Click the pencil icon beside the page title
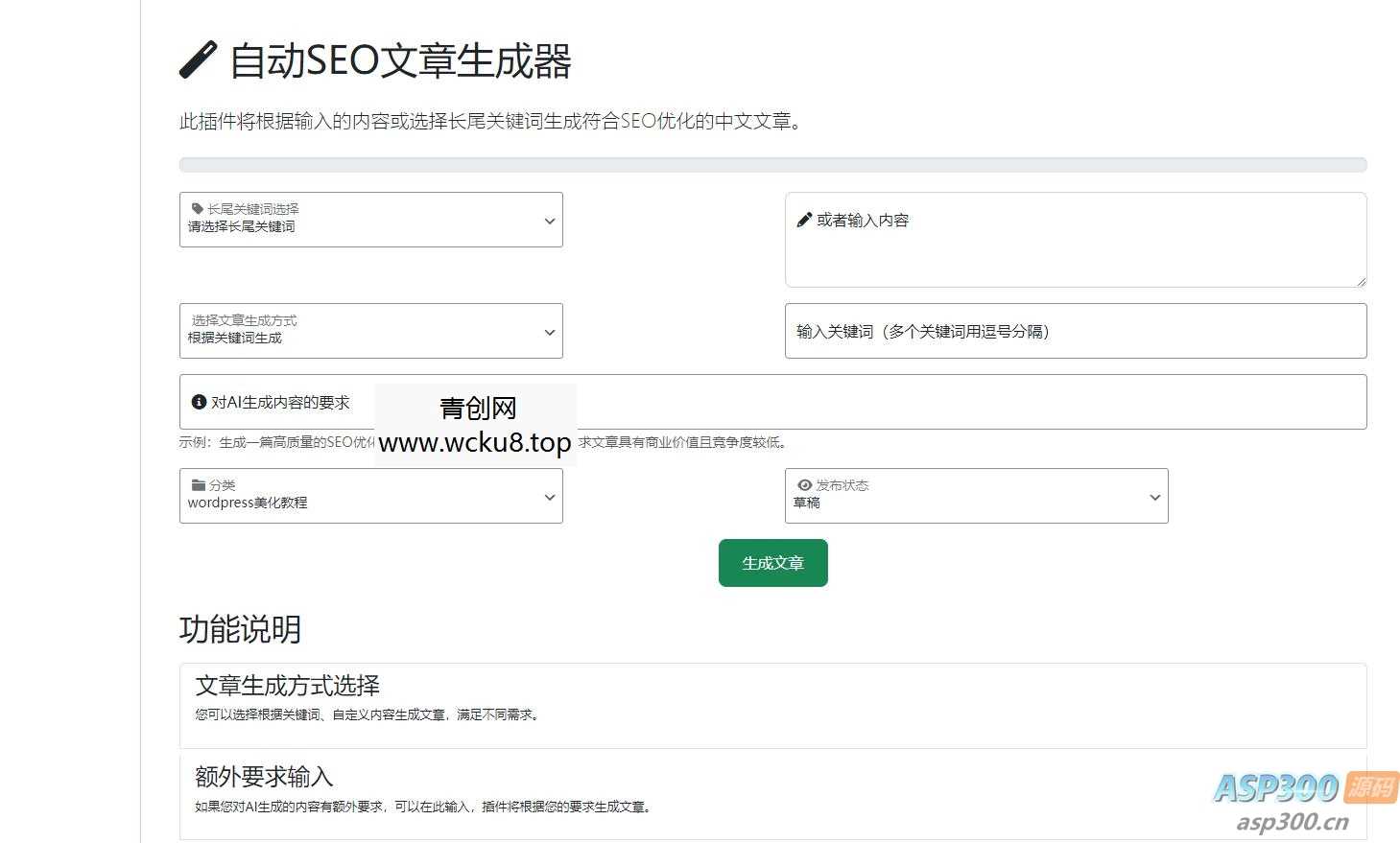 coord(196,59)
